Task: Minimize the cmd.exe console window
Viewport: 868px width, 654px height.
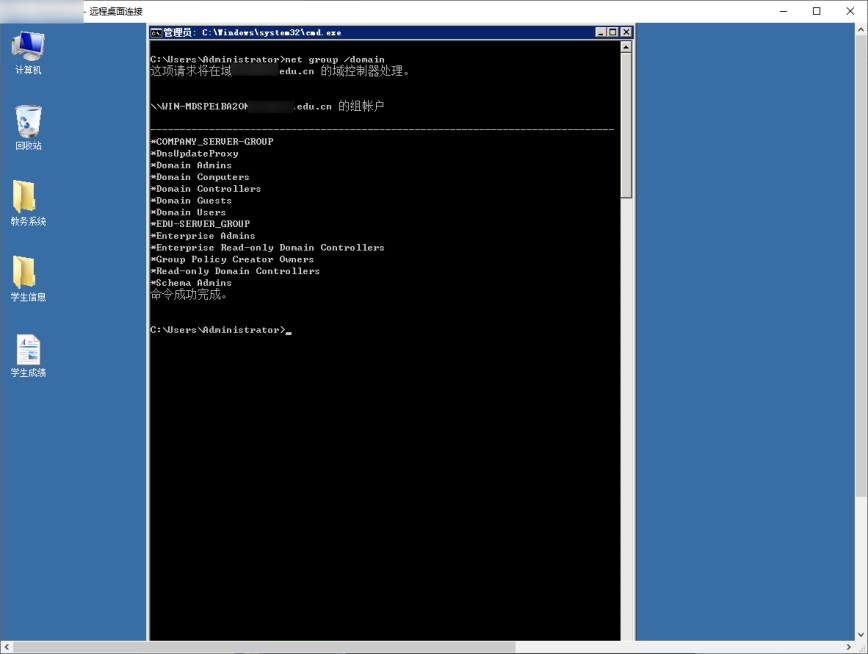Action: click(601, 32)
